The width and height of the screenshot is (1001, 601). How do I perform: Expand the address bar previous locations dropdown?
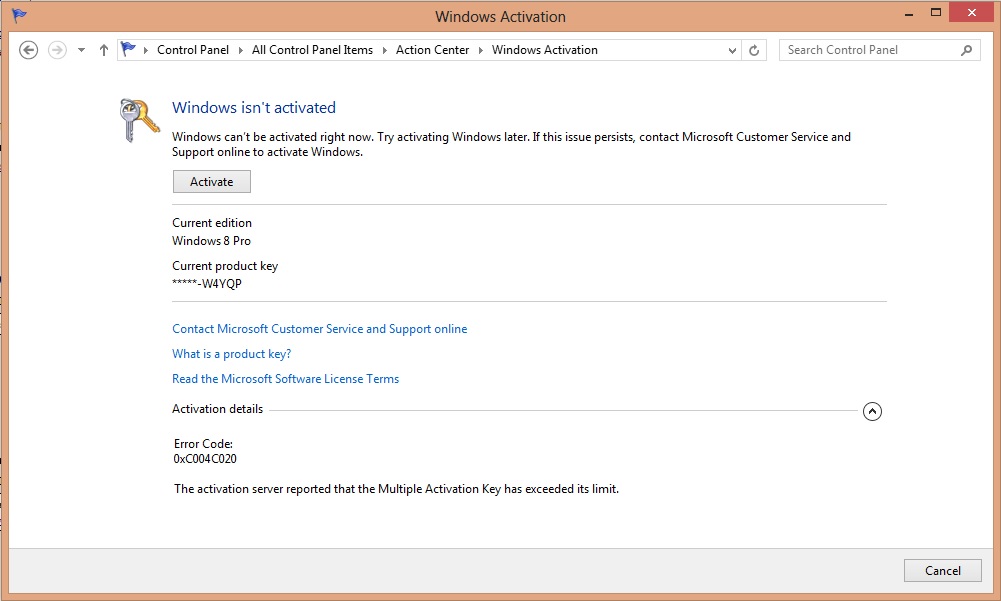733,50
